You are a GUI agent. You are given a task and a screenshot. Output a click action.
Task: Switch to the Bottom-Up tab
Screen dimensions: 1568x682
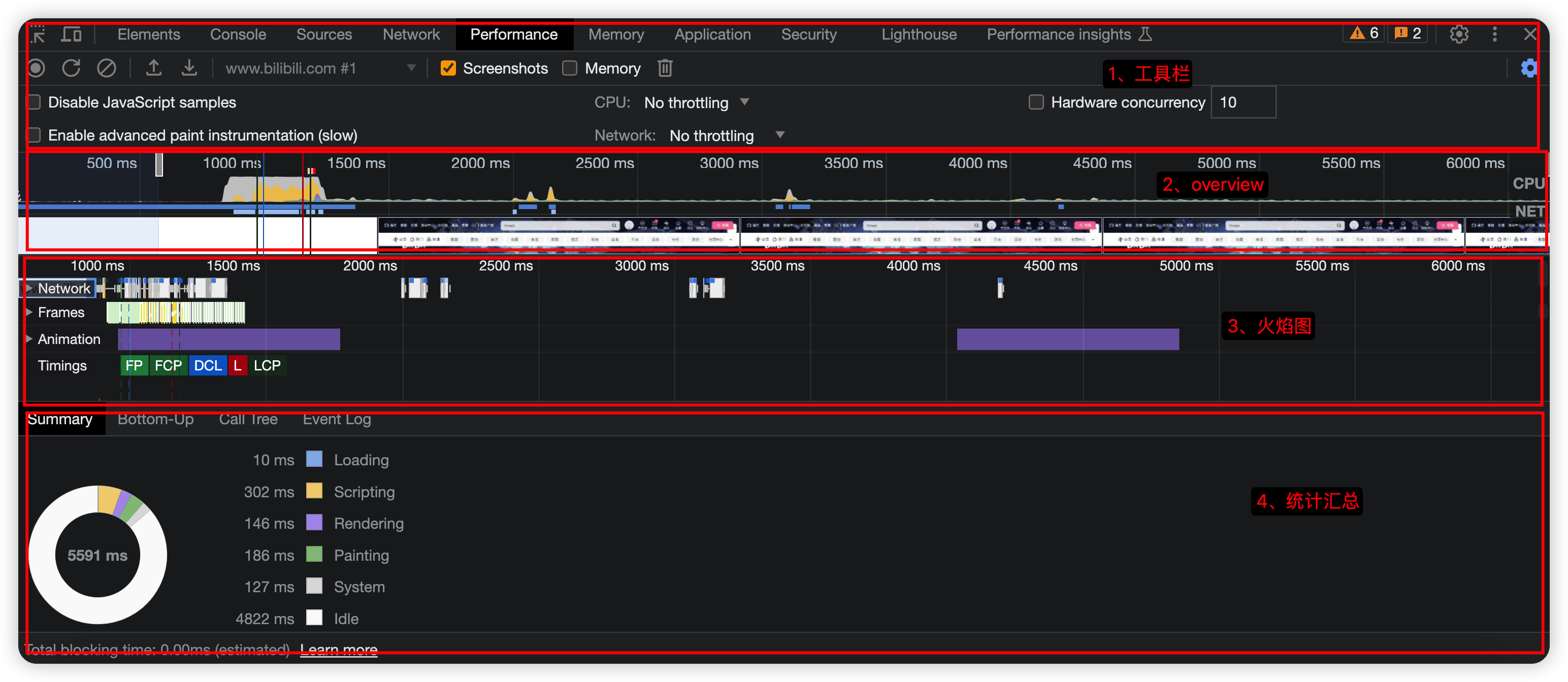coord(155,419)
